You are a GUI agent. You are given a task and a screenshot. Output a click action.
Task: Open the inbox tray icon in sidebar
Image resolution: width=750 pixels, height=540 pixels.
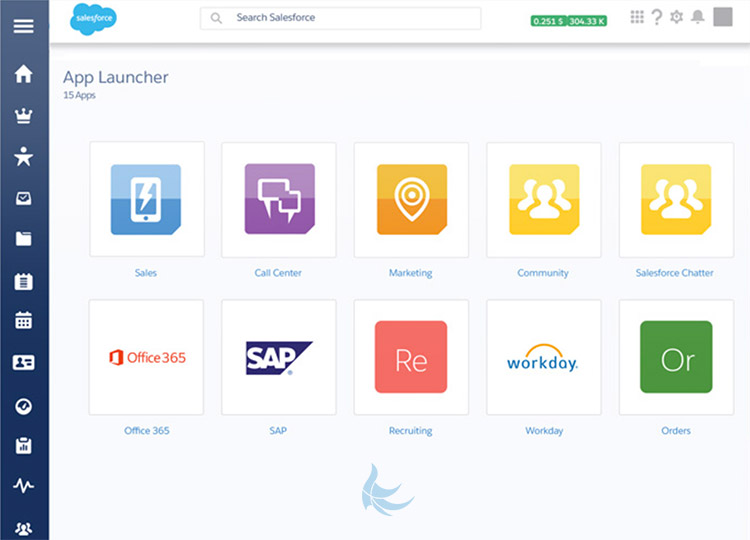(x=23, y=198)
